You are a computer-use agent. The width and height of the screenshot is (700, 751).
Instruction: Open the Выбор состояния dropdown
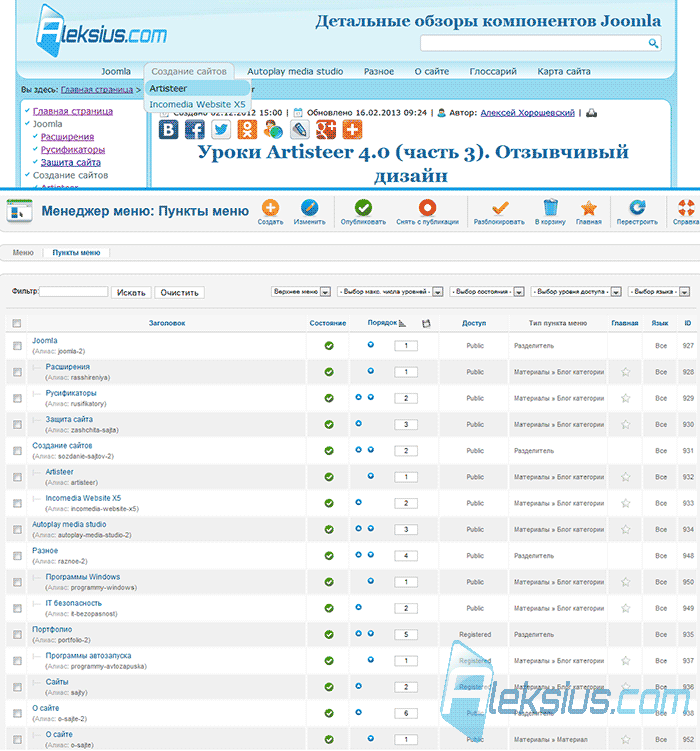pos(487,292)
